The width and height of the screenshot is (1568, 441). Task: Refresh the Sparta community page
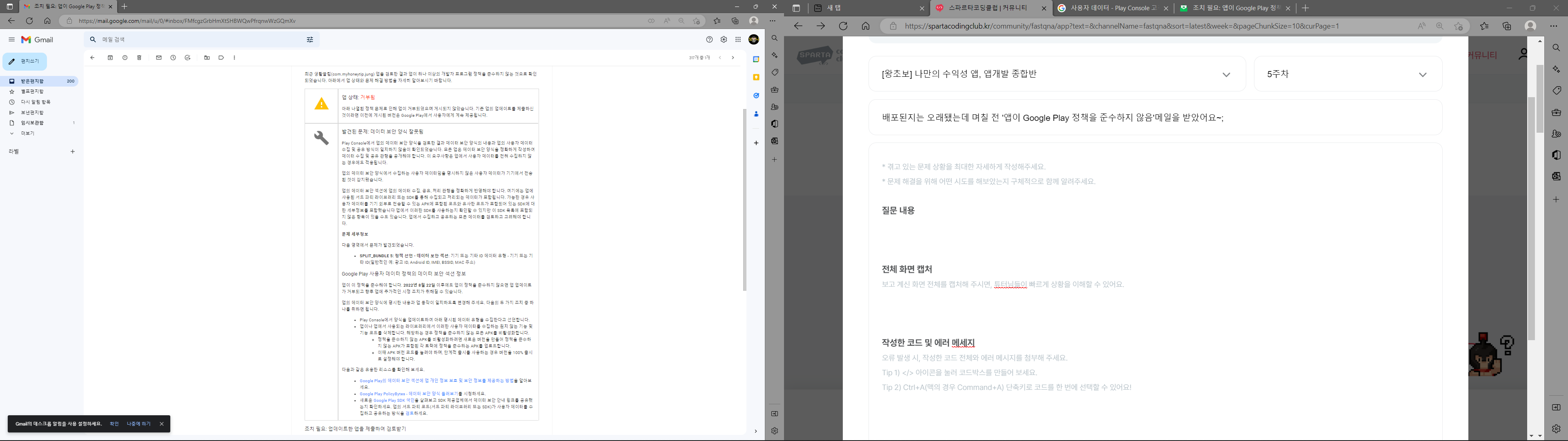[843, 26]
